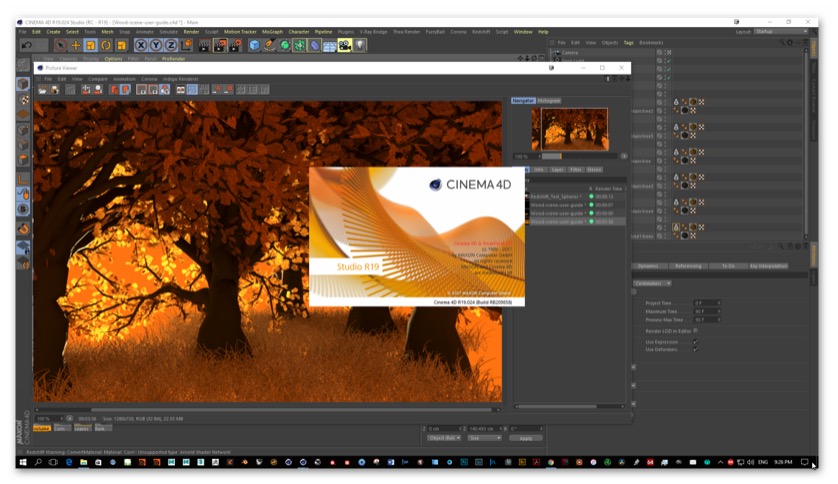
Task: Toggle Use Deformers checkbox
Action: point(695,349)
